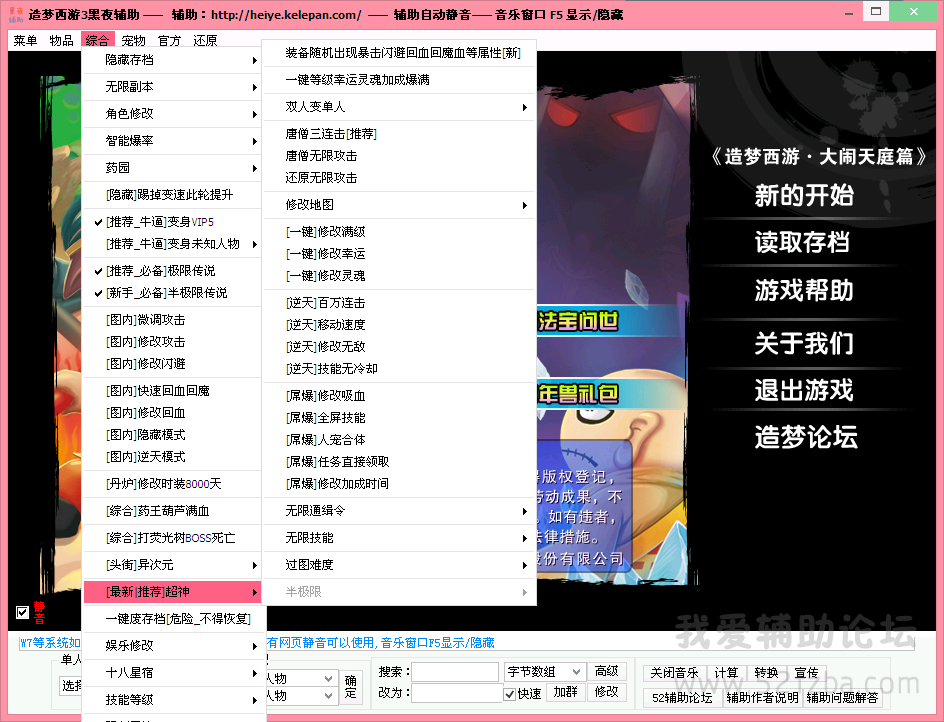Viewport: 944px width, 722px height.
Task: Click the app icon in the title bar
Action: pyautogui.click(x=16, y=14)
